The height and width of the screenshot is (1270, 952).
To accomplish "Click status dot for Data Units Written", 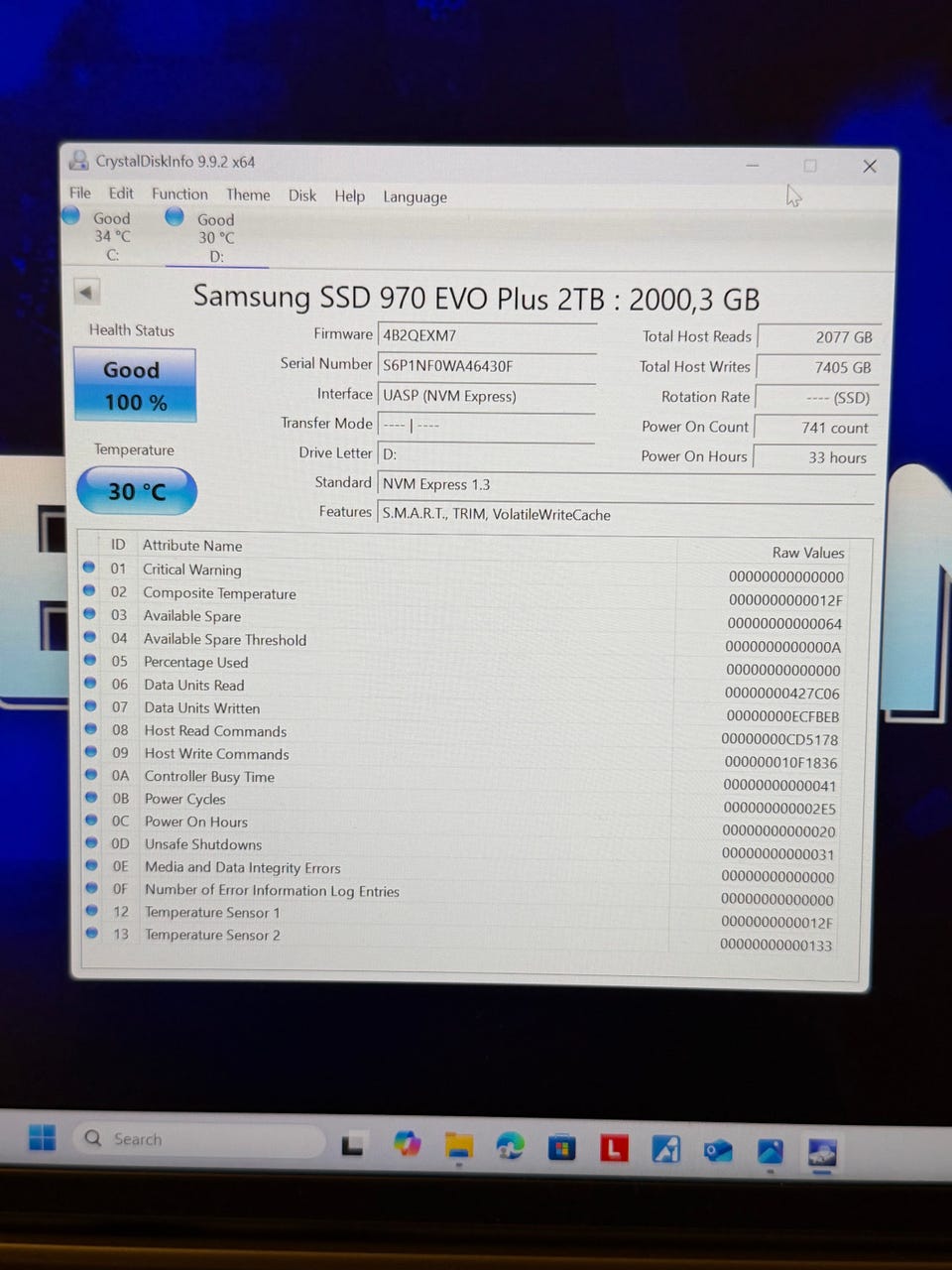I will tap(90, 706).
